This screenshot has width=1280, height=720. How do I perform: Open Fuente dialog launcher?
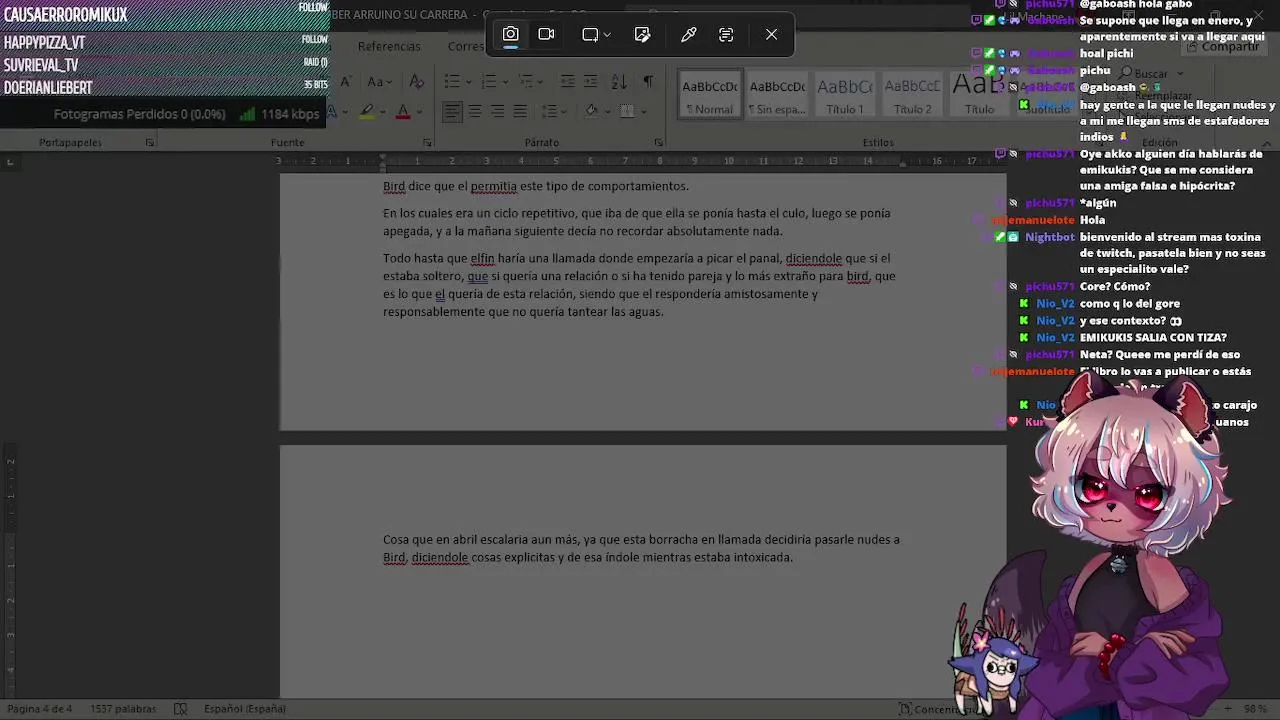[x=427, y=143]
